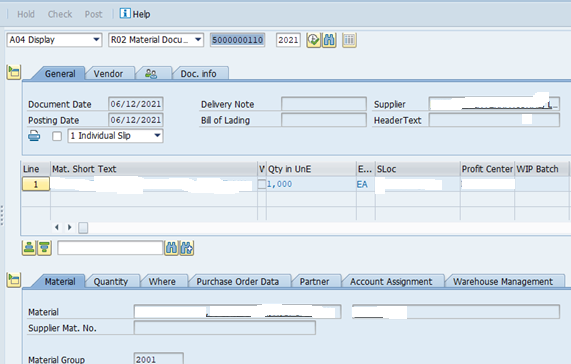Screen dimensions: 571x364
Task: Click the Find binoculars beside the search field
Action: click(171, 248)
